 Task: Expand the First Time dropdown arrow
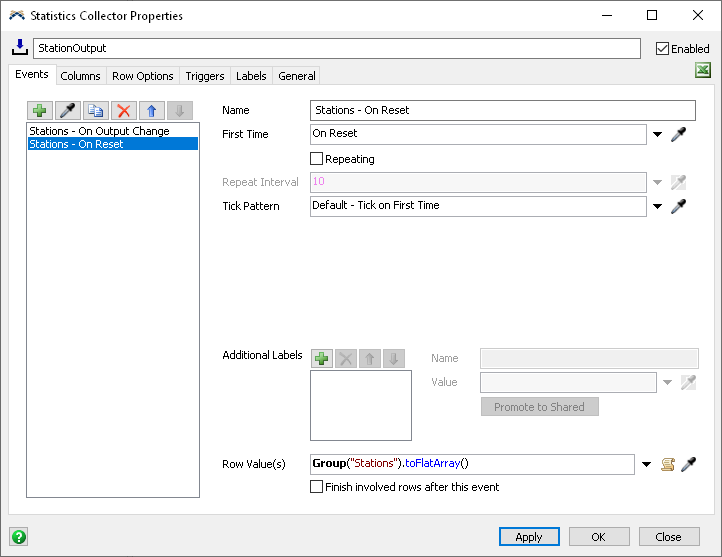pyautogui.click(x=658, y=134)
